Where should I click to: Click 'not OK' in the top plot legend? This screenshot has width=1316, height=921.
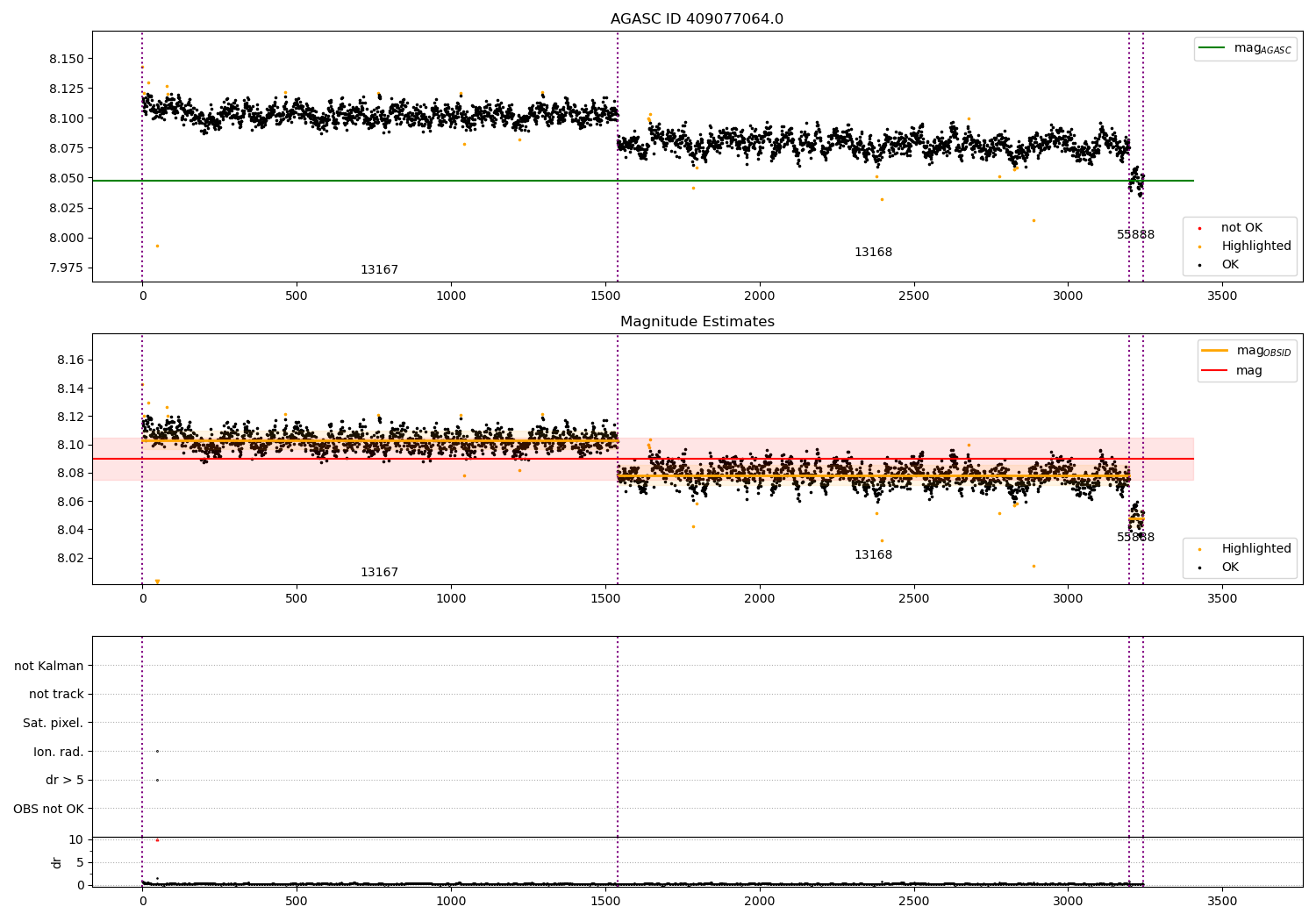1241,228
